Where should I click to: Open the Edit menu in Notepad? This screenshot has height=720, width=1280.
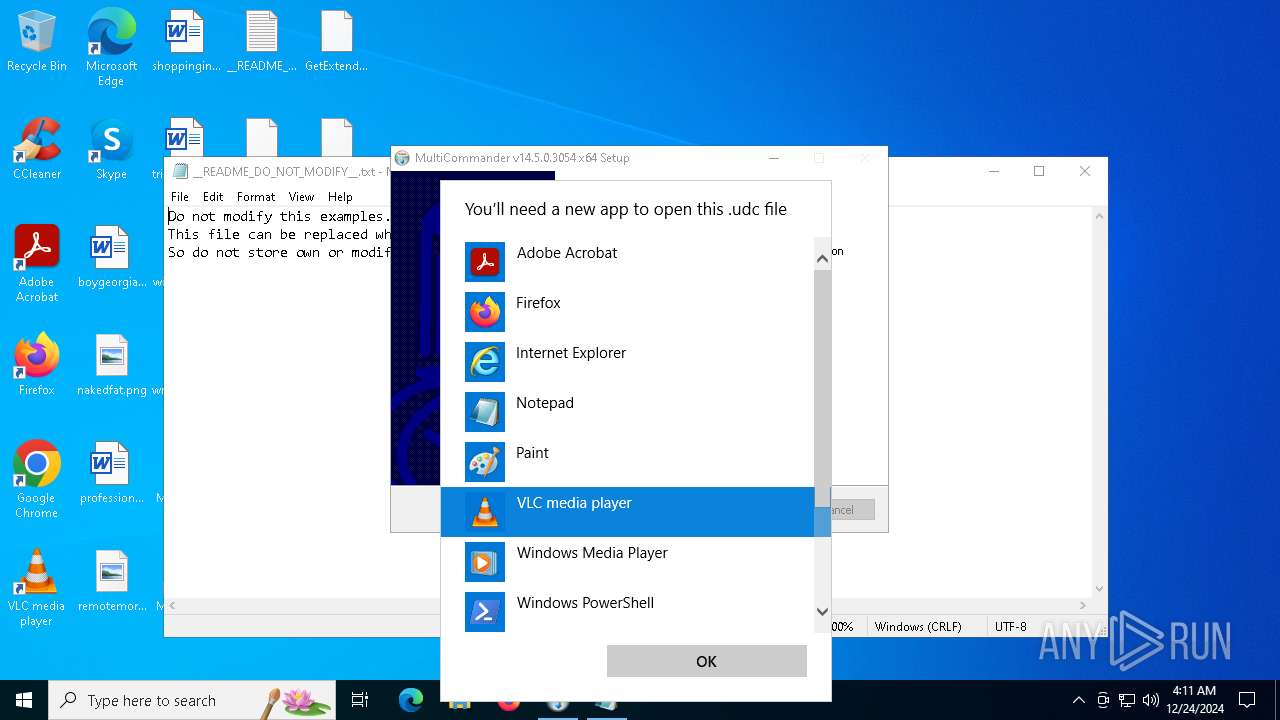pyautogui.click(x=213, y=197)
